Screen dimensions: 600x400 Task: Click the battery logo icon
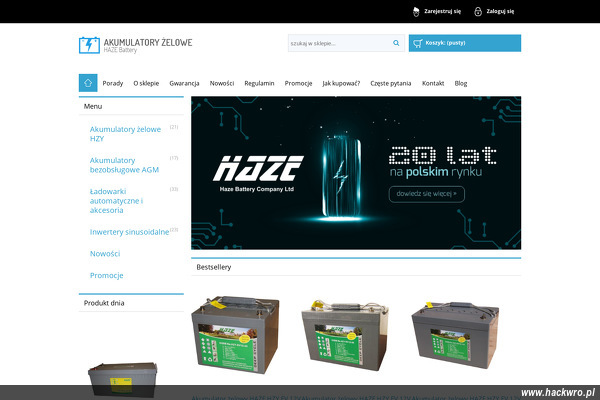tap(89, 45)
